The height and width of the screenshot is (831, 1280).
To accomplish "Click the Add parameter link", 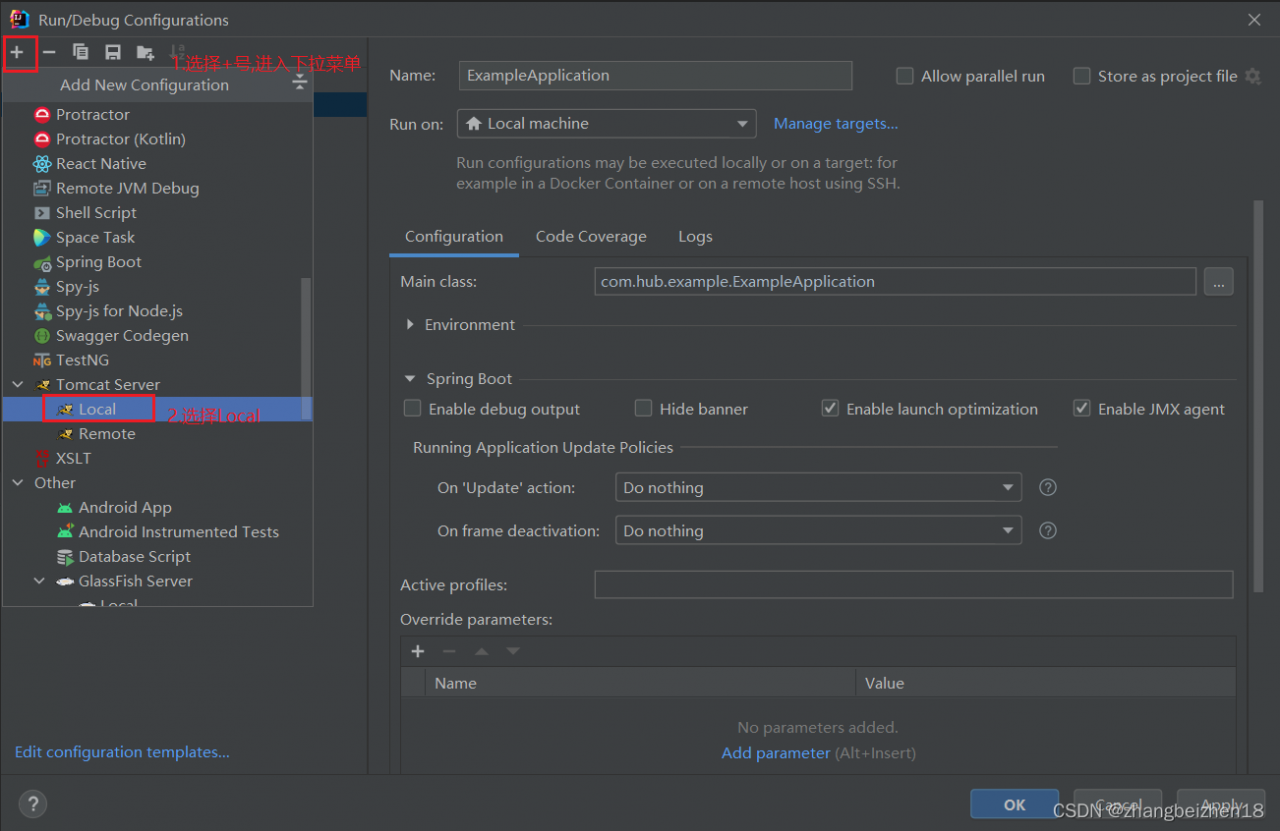I will (776, 752).
